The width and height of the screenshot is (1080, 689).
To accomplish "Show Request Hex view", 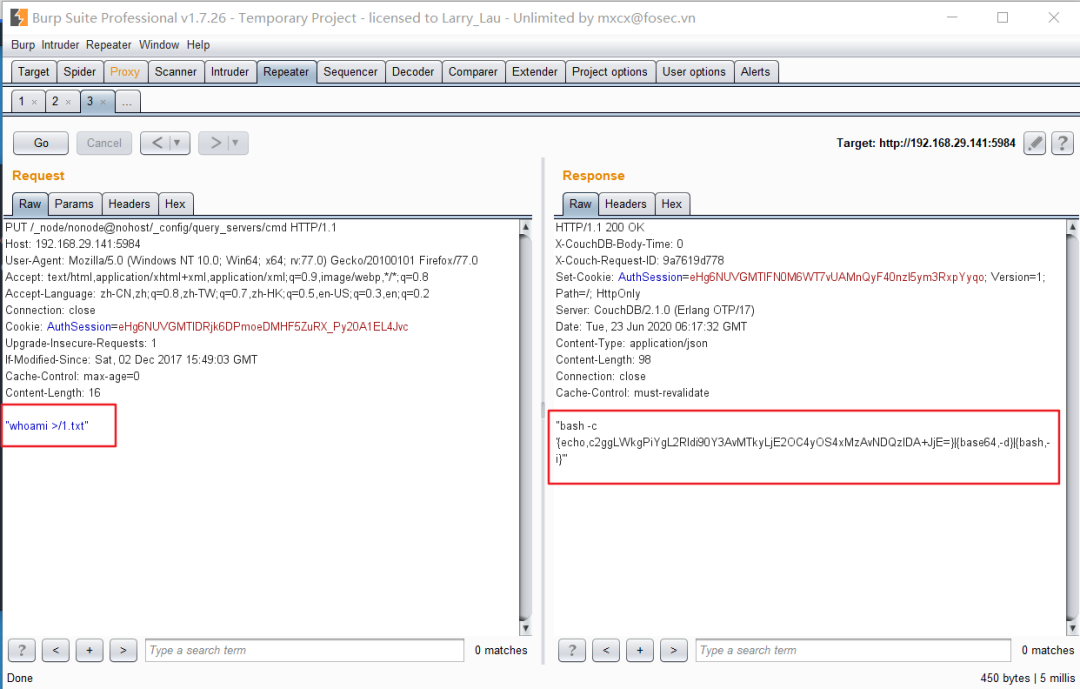I will [x=175, y=204].
